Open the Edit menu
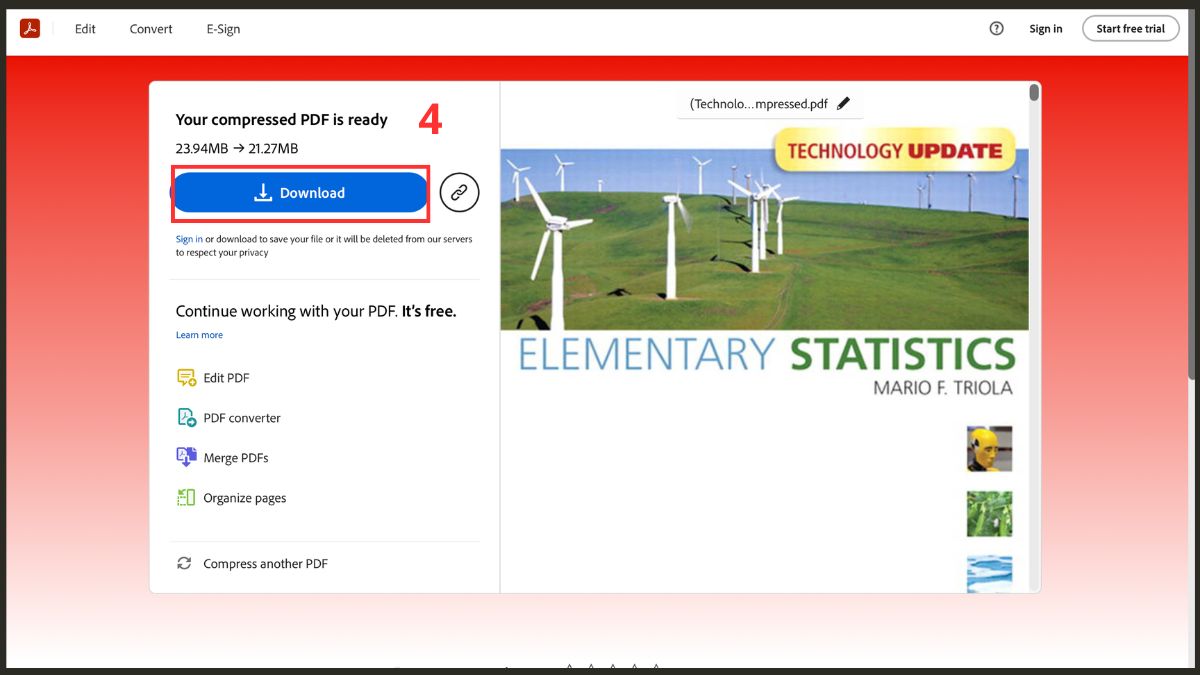1200x675 pixels. pyautogui.click(x=85, y=29)
